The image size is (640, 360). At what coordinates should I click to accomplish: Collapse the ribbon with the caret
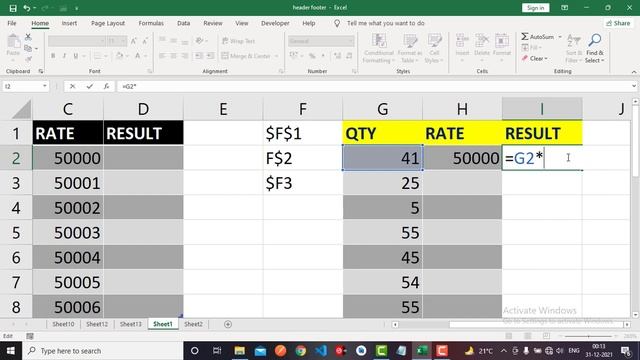(x=634, y=72)
